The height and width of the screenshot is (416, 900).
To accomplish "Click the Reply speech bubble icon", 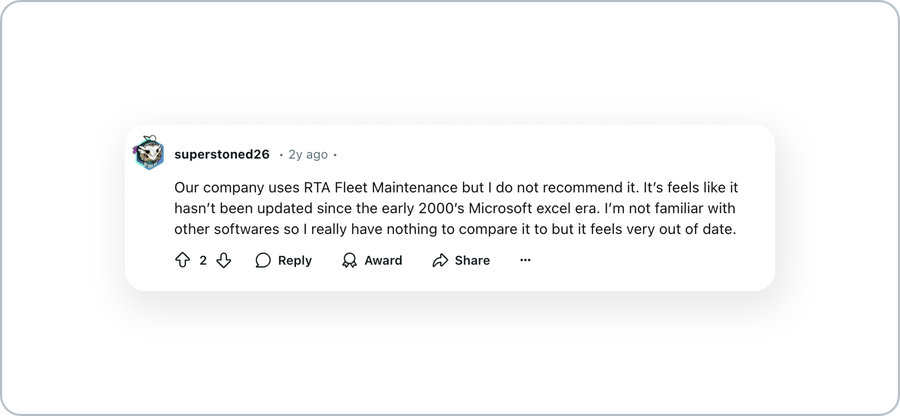I will (x=263, y=261).
